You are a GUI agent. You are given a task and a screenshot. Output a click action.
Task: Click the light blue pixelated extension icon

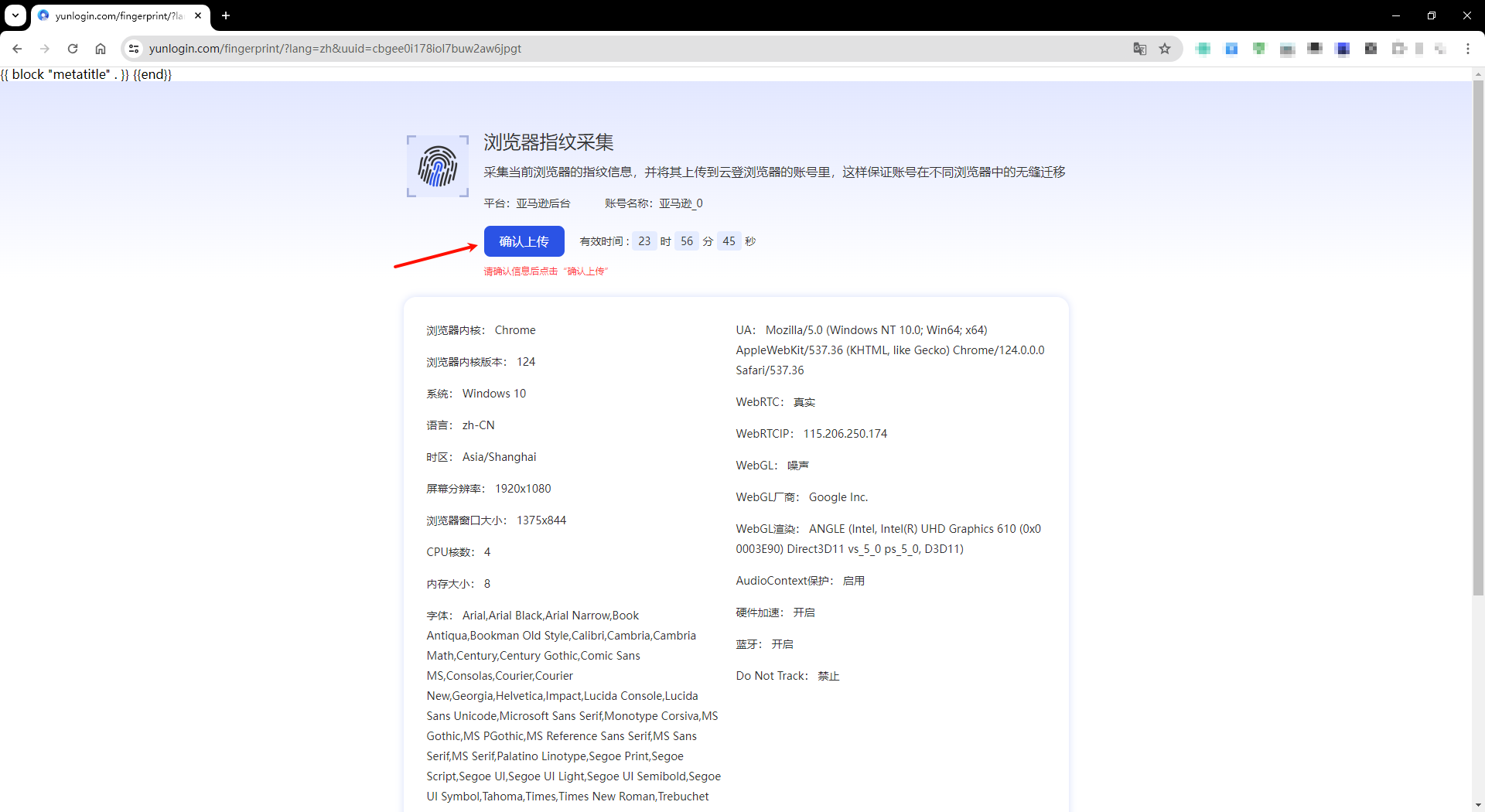point(1231,49)
